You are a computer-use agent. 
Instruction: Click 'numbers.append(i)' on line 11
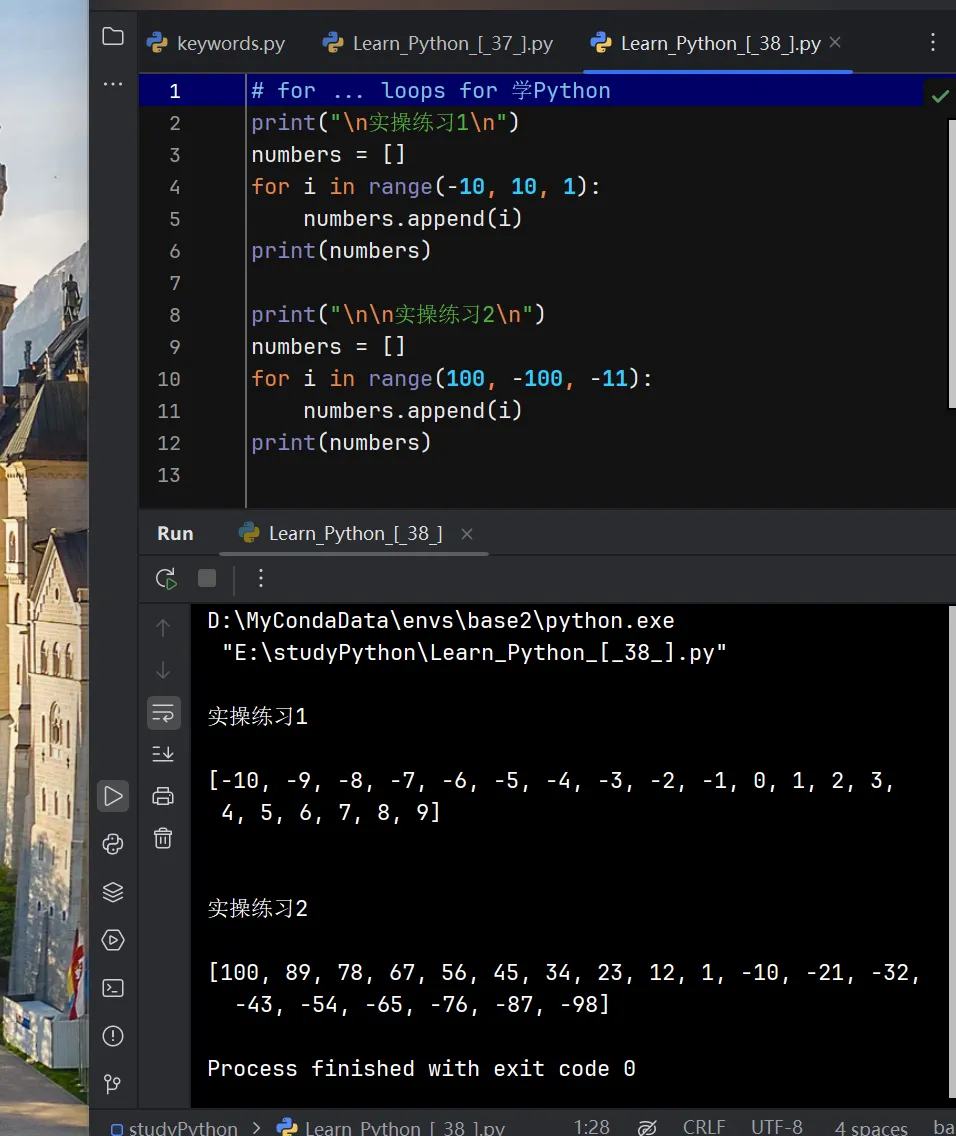click(413, 411)
